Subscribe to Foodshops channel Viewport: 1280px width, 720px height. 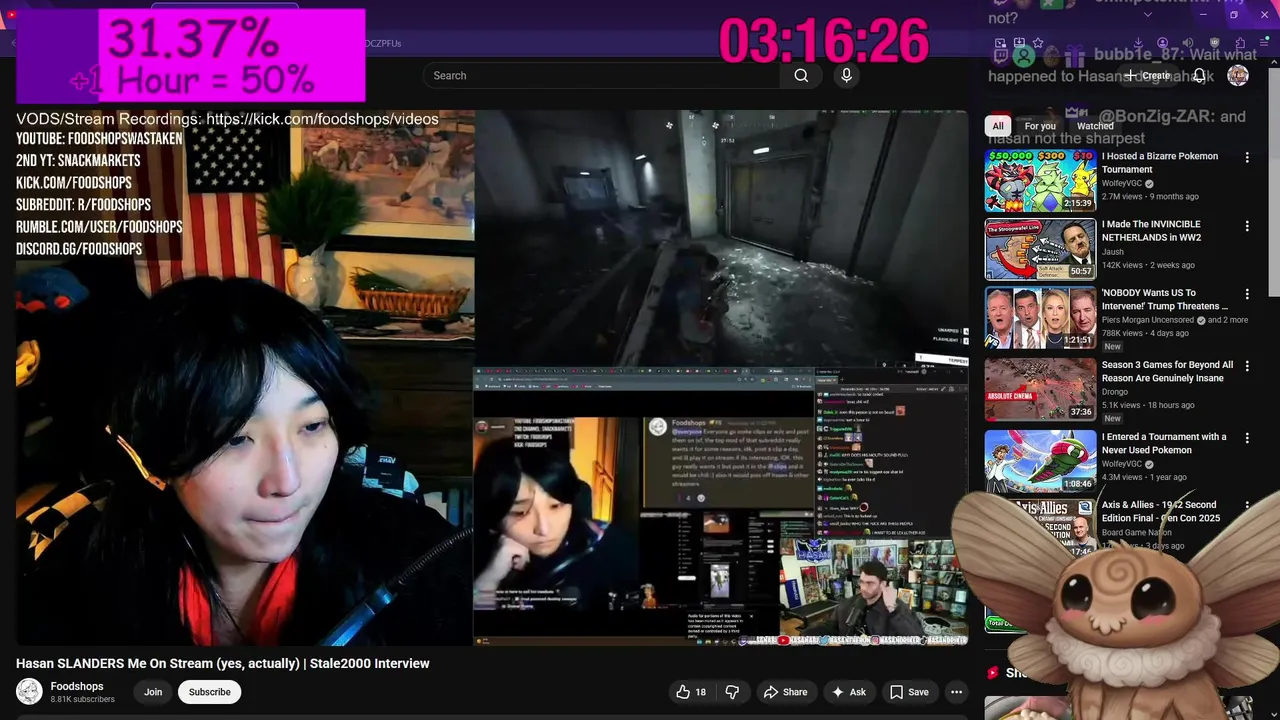(210, 692)
